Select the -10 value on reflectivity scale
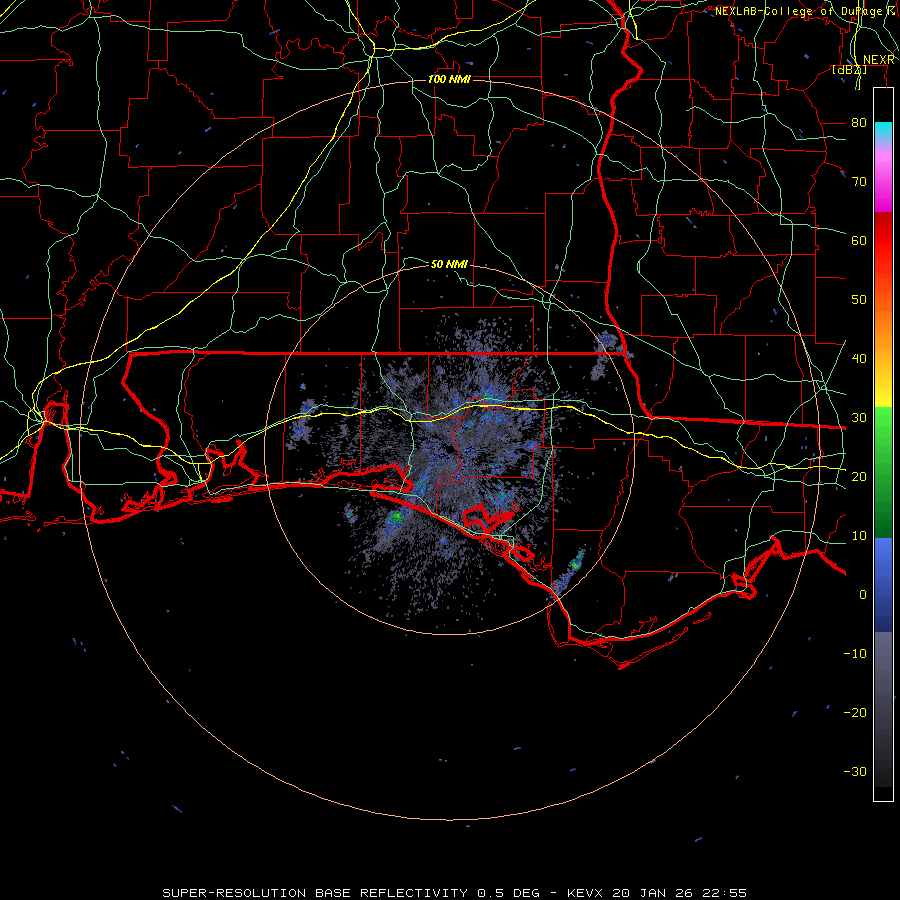Viewport: 900px width, 900px height. click(855, 653)
